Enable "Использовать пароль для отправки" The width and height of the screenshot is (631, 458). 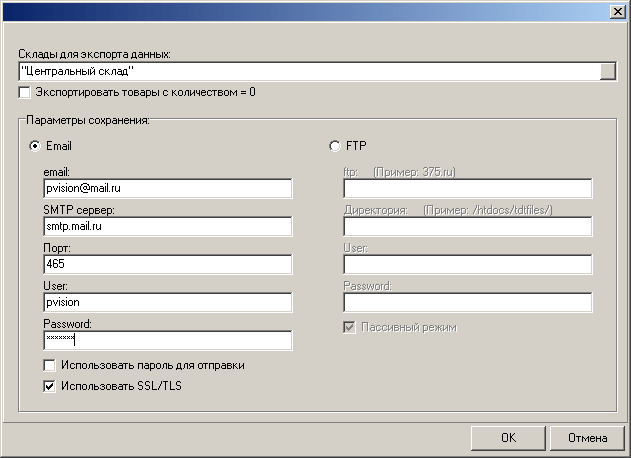(x=50, y=365)
